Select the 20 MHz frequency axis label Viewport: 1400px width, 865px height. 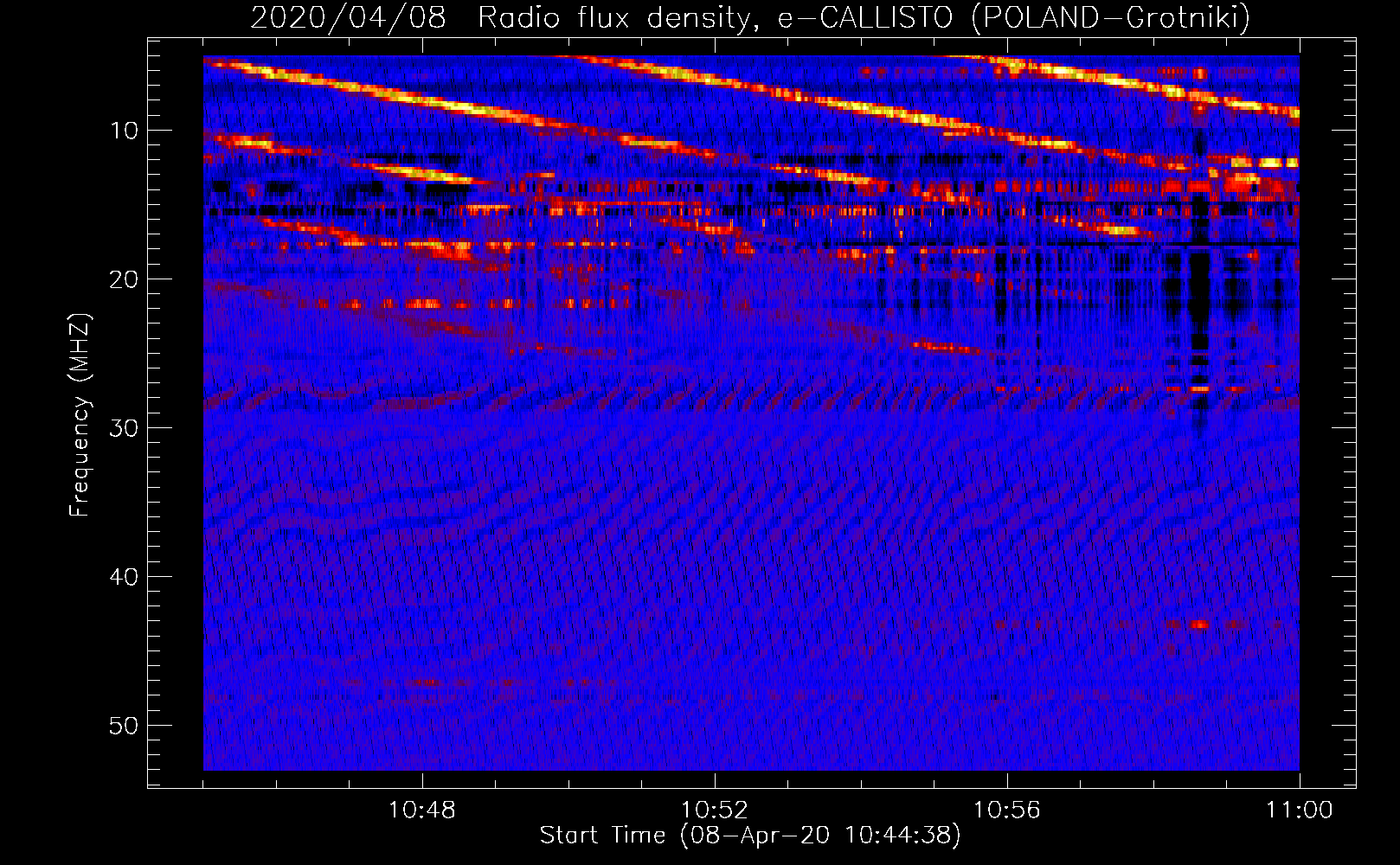pos(125,279)
